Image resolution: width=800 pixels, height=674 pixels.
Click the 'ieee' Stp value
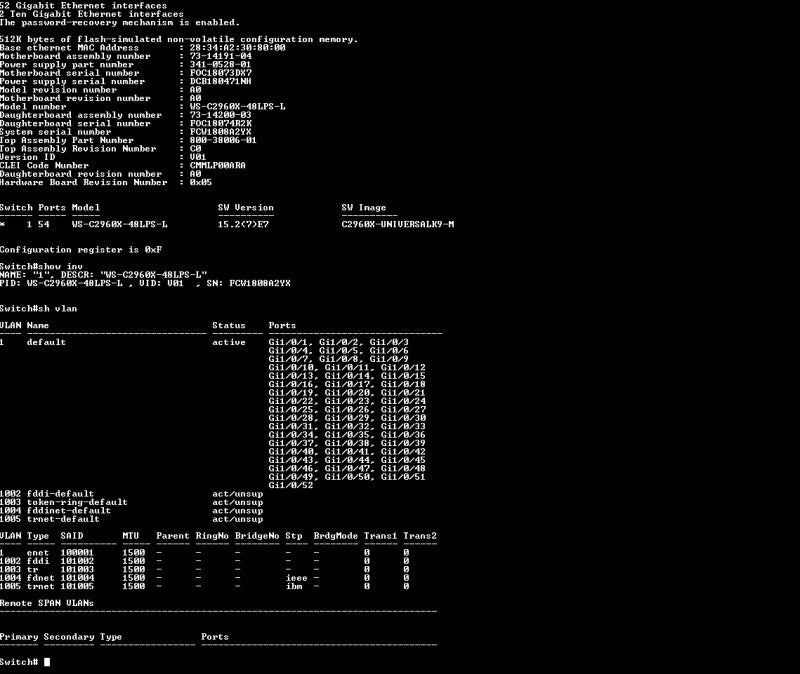(x=296, y=578)
